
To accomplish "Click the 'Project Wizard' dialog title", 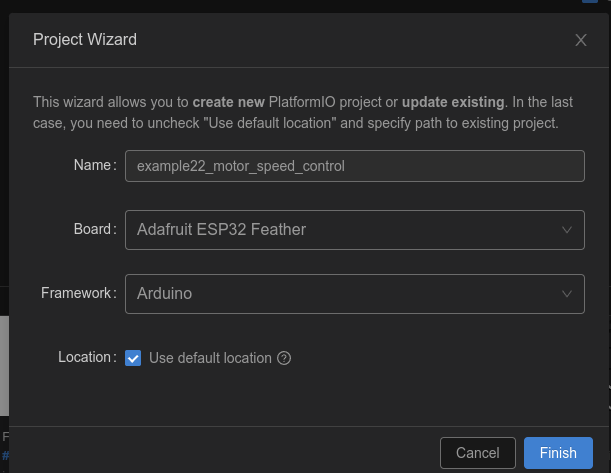I will point(85,40).
